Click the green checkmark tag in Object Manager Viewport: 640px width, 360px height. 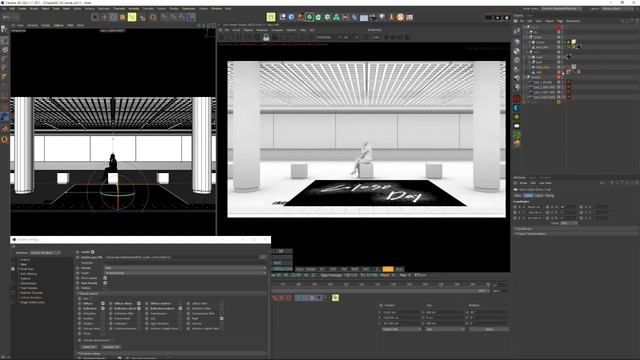(568, 42)
